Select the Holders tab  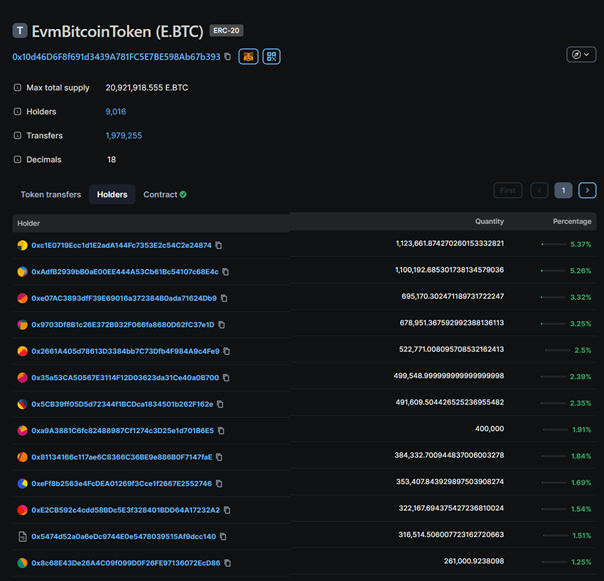(112, 195)
